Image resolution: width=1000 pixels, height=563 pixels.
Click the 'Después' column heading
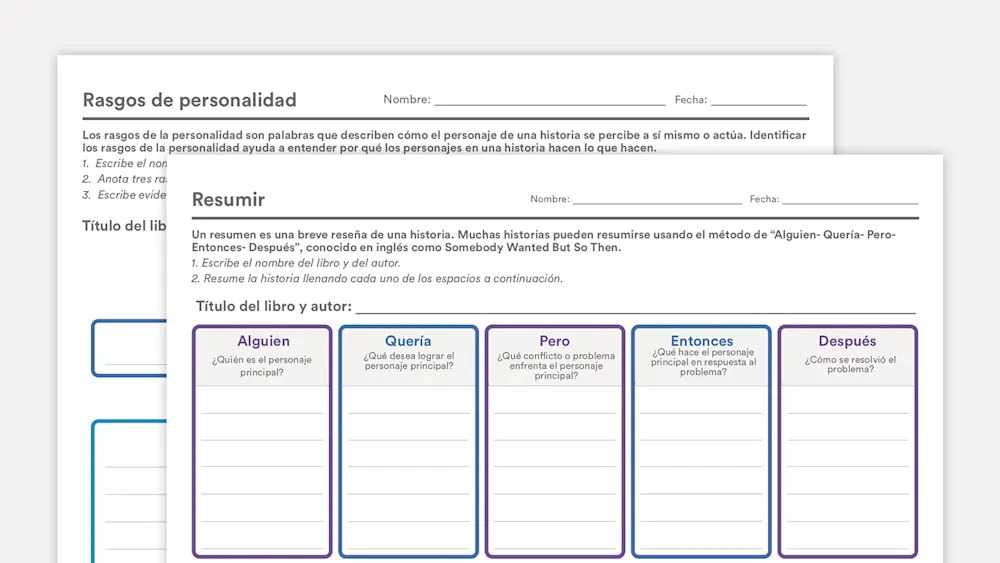tap(847, 341)
